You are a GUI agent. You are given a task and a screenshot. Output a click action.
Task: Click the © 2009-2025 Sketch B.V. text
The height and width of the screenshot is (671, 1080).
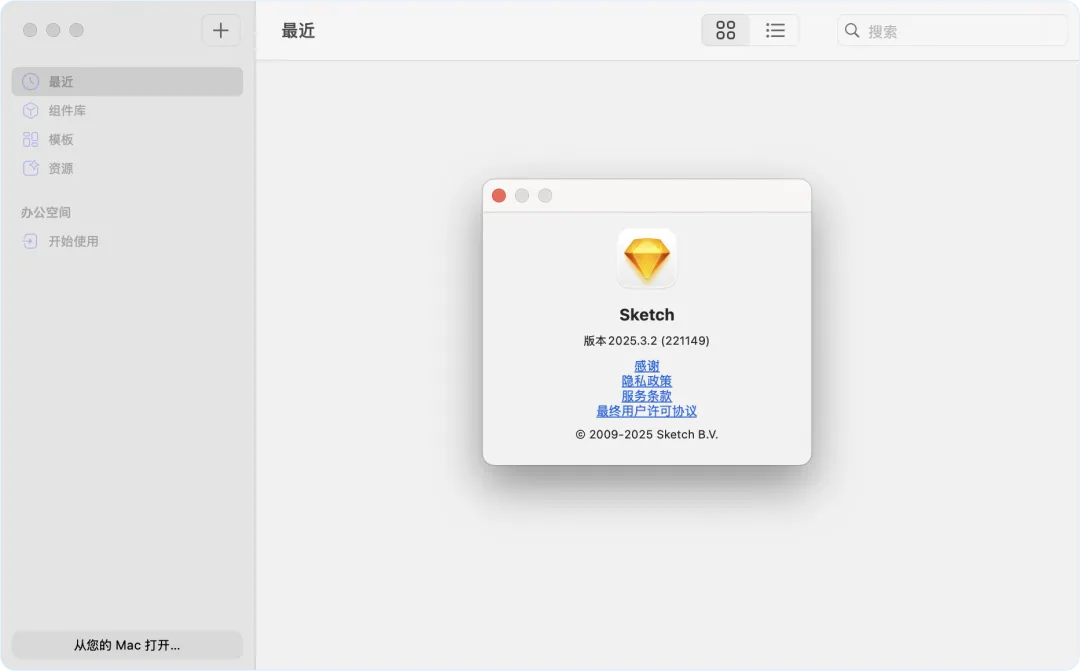pyautogui.click(x=647, y=434)
